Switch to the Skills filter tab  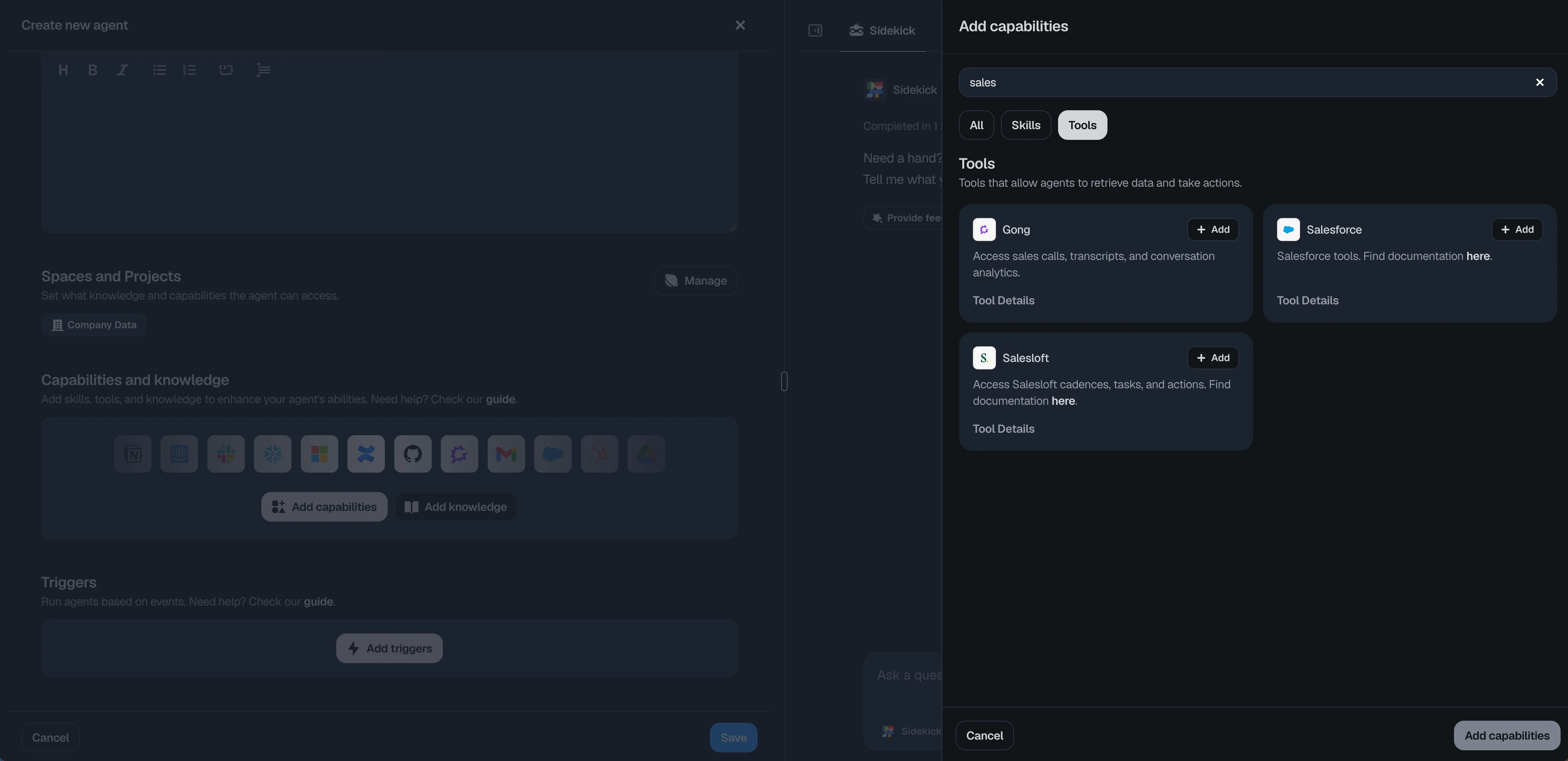coord(1026,125)
